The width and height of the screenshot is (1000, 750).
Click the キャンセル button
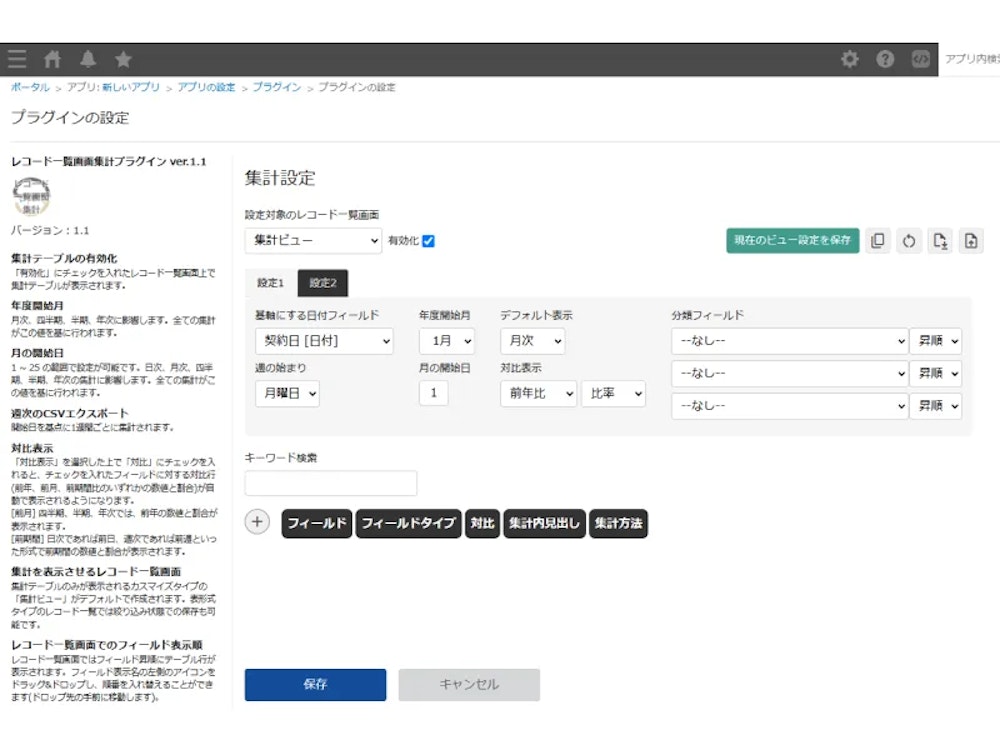469,685
